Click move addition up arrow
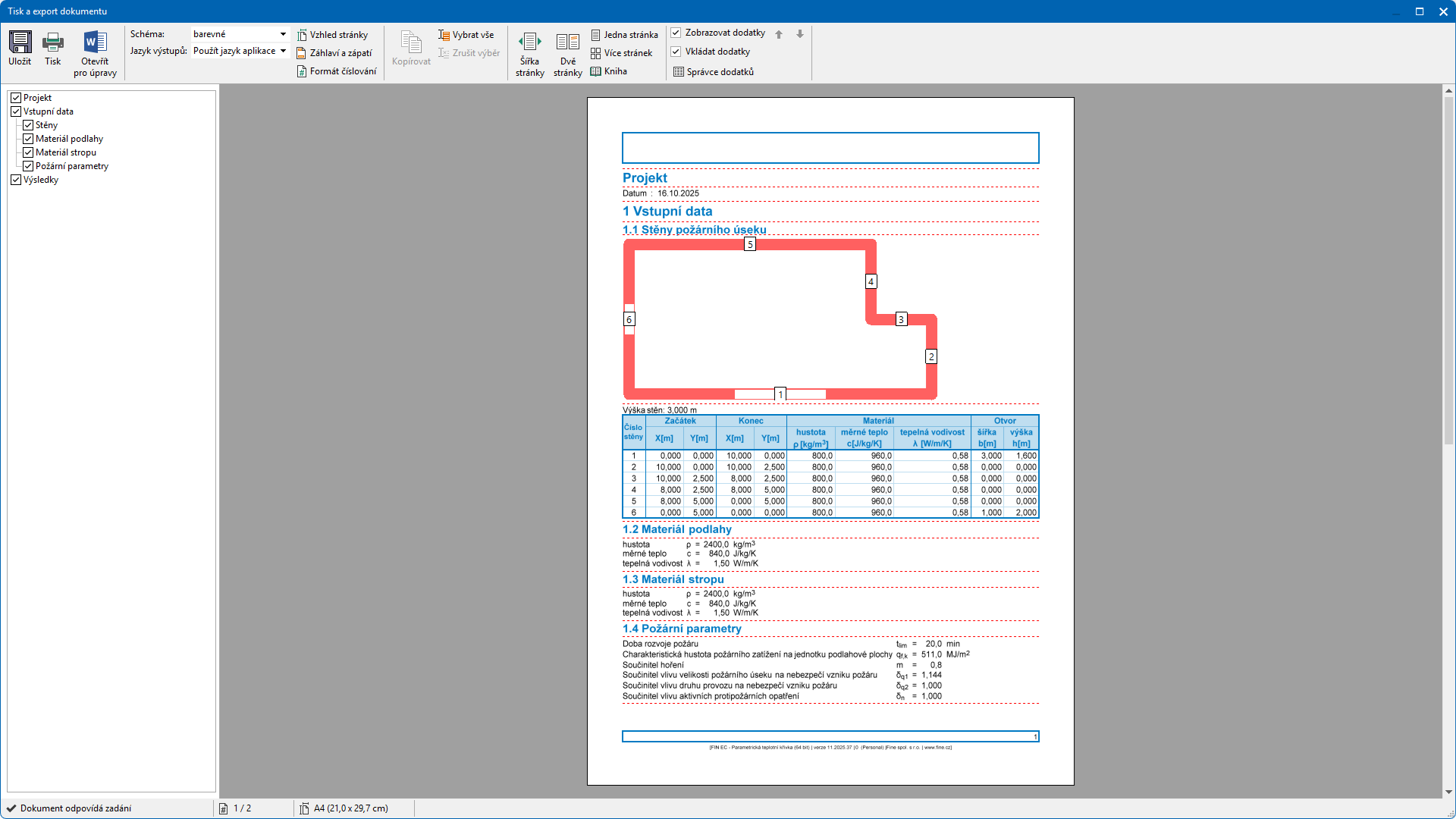This screenshot has height=819, width=1456. (x=779, y=34)
